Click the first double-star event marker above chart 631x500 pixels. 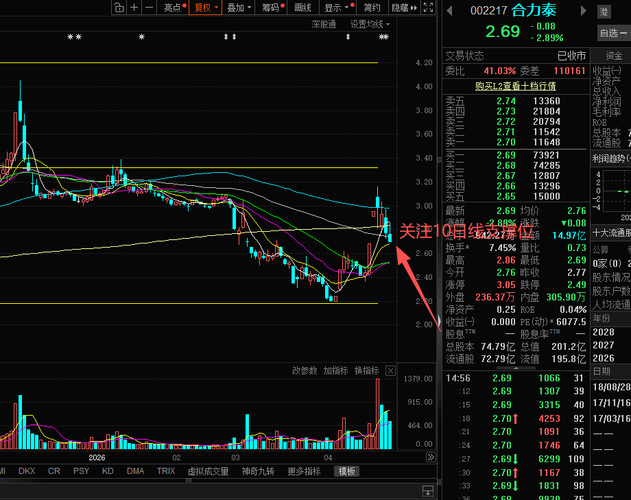74,37
